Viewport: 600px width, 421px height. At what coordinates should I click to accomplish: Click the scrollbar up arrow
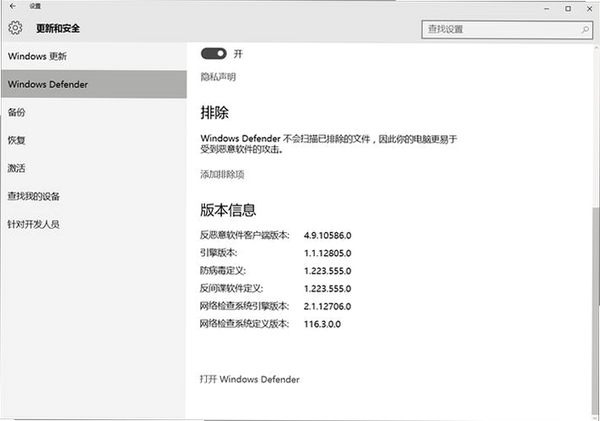click(596, 48)
